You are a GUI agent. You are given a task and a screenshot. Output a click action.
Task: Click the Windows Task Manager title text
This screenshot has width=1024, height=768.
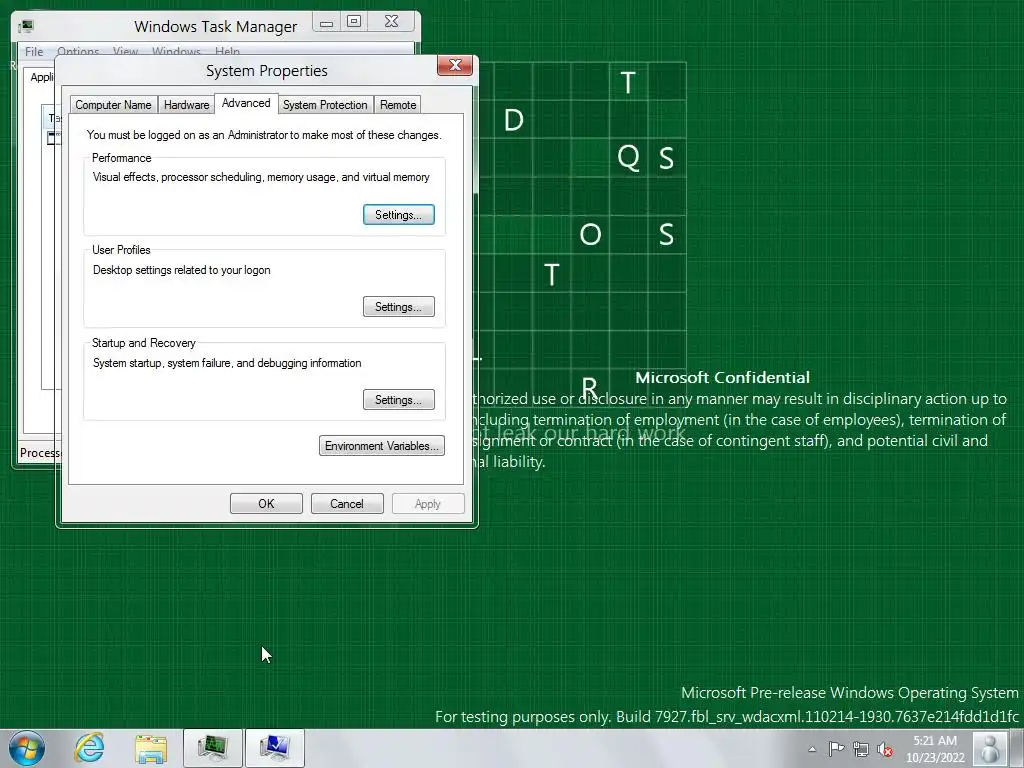tap(216, 27)
